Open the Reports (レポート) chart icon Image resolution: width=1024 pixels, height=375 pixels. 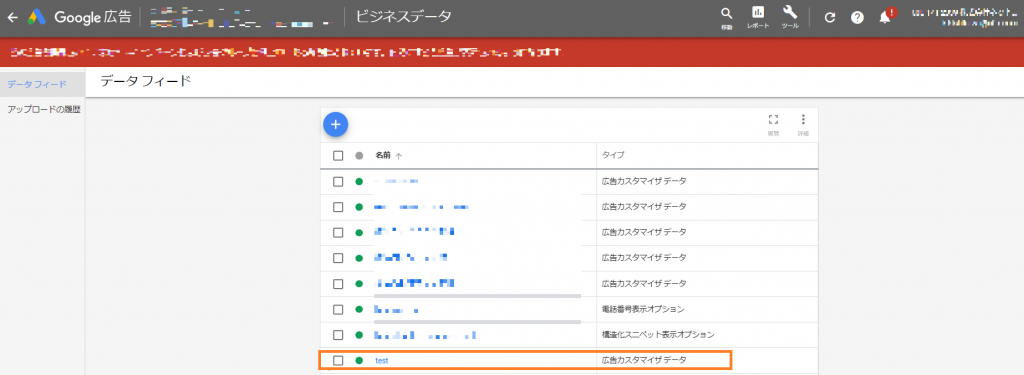point(758,13)
